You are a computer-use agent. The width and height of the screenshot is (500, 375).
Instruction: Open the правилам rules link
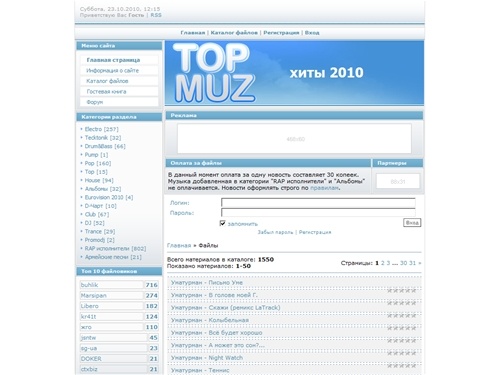[x=324, y=188]
